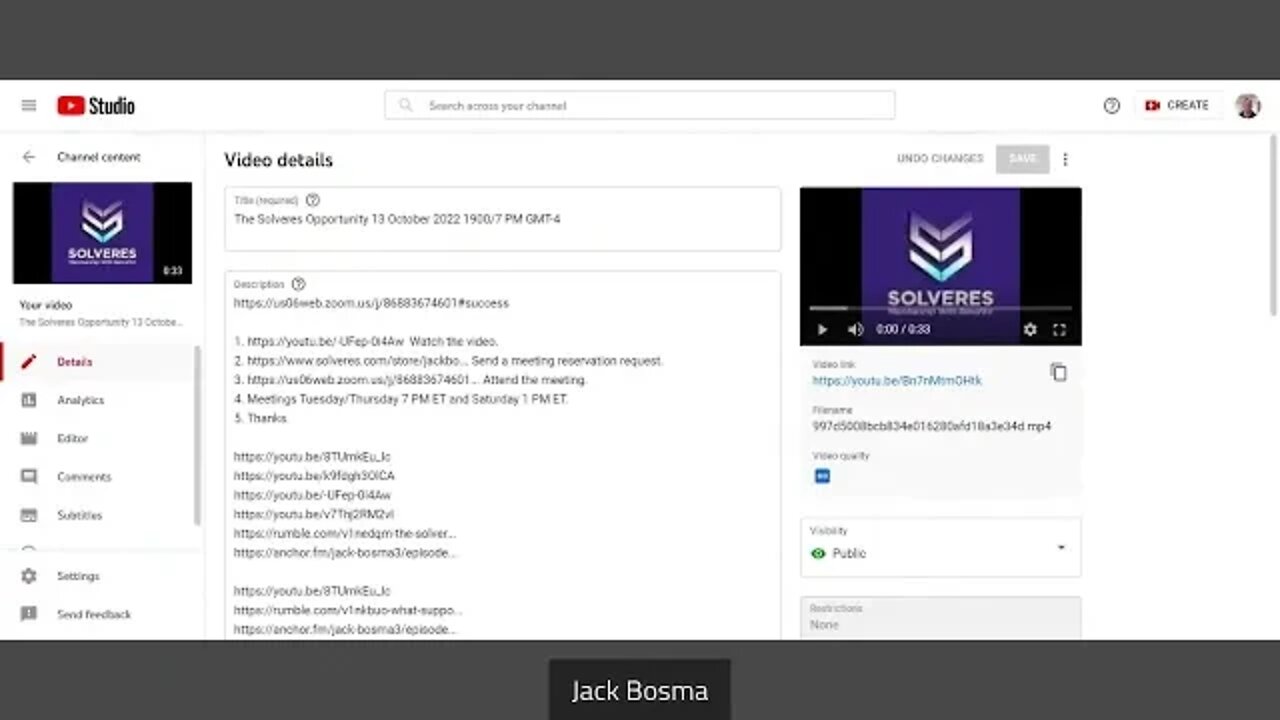
Task: Click the YouTube Studio logo
Action: click(x=96, y=105)
